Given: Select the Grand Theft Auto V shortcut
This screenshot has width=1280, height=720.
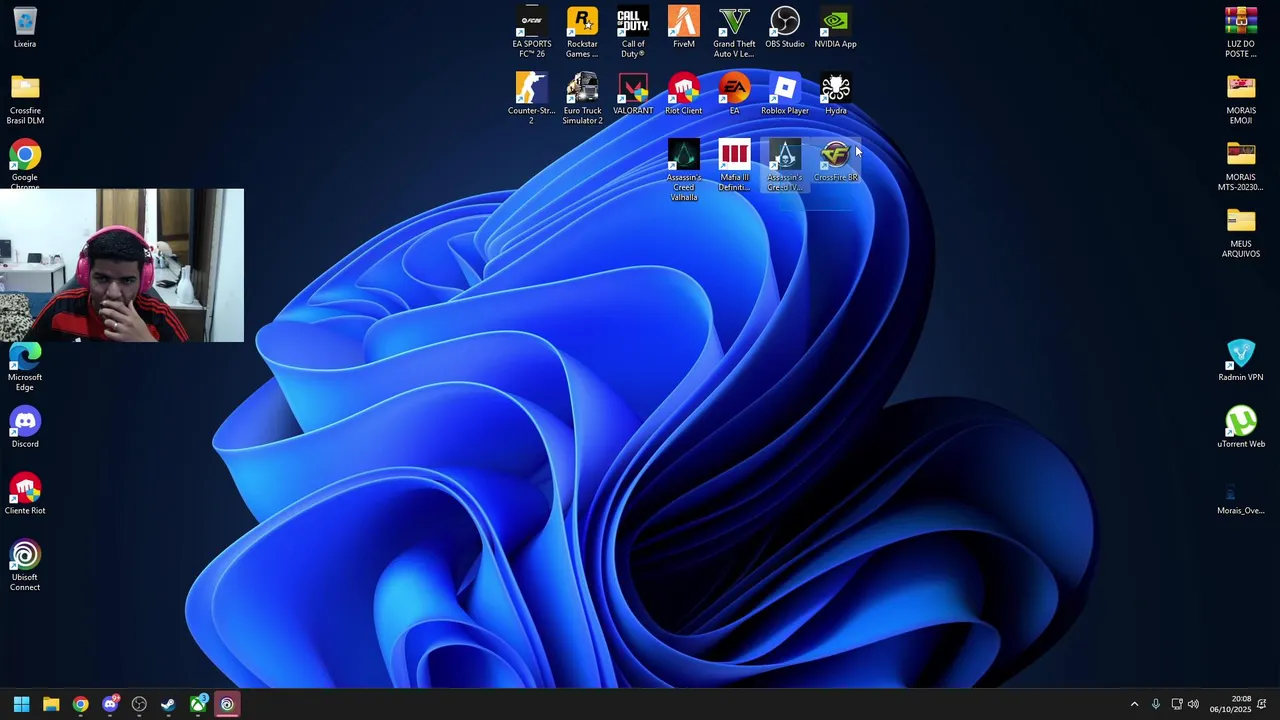Looking at the screenshot, I should point(734,32).
